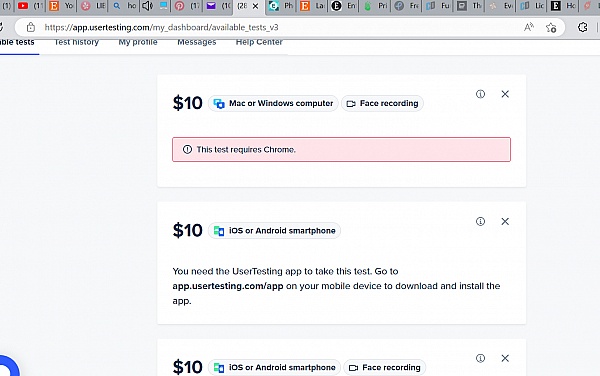
Task: View site information lock icon
Action: 31,27
